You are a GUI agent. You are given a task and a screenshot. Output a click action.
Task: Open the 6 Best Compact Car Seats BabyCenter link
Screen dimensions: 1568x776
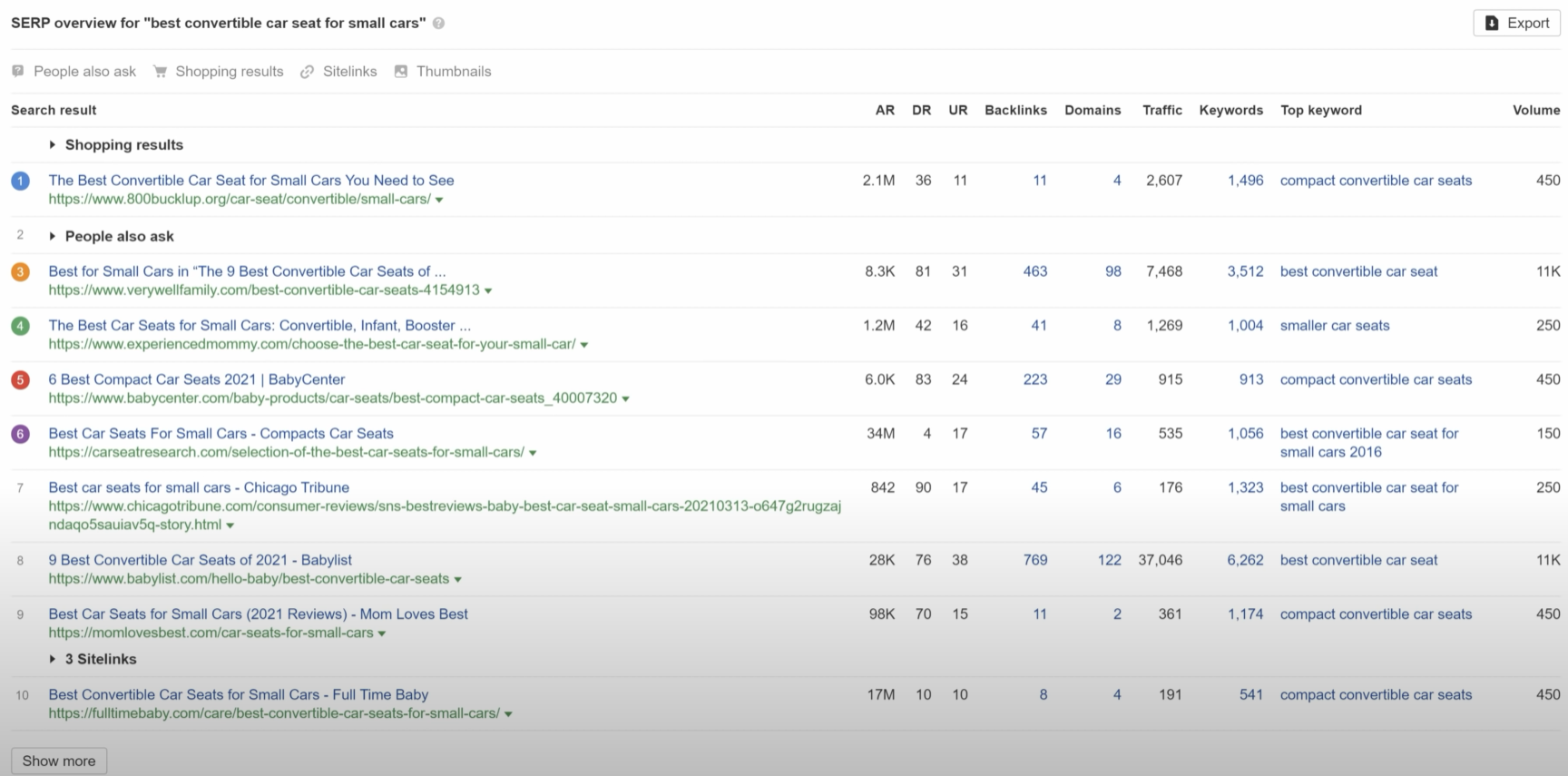[197, 379]
